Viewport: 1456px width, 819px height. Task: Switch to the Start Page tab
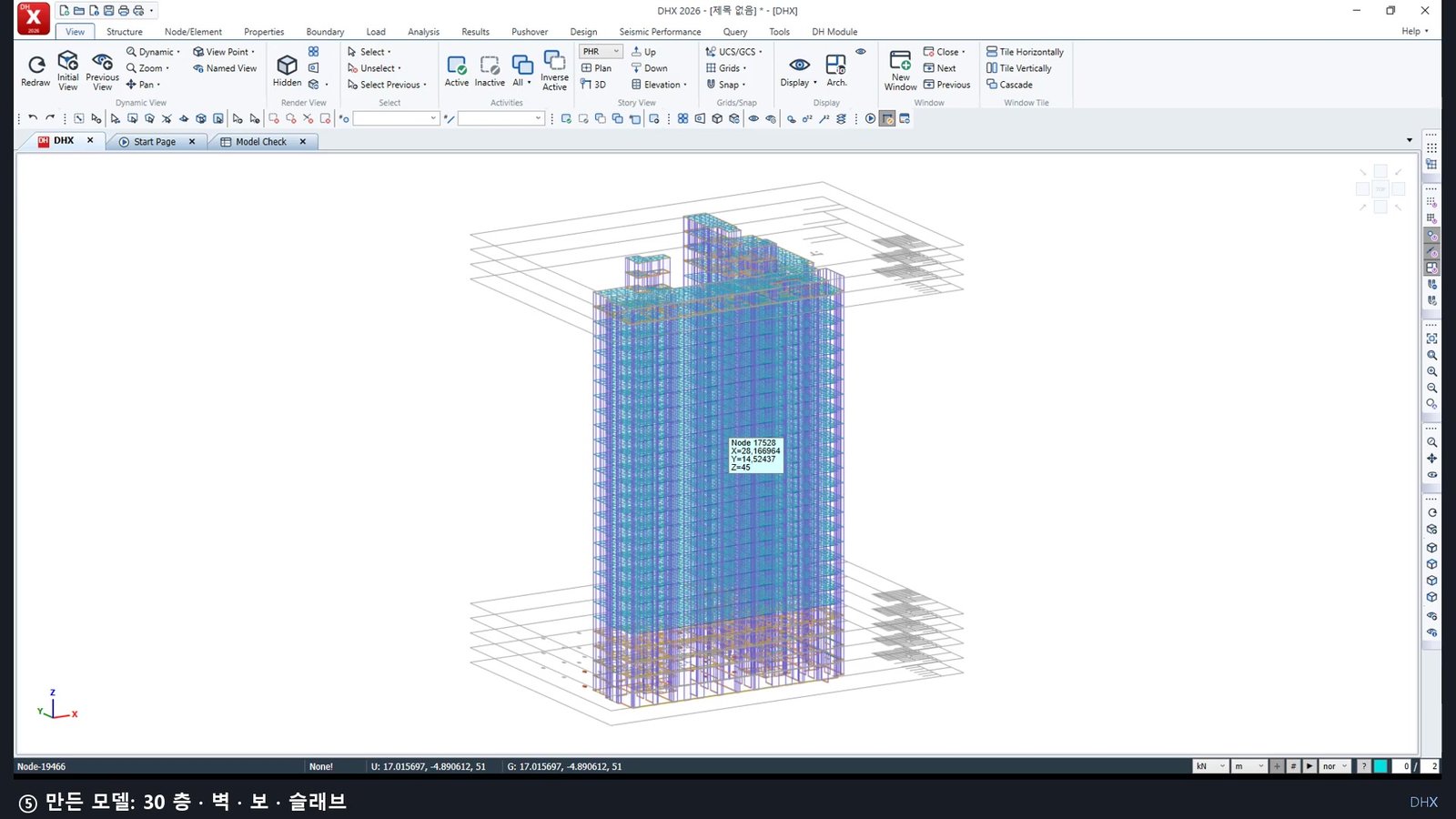coord(155,142)
